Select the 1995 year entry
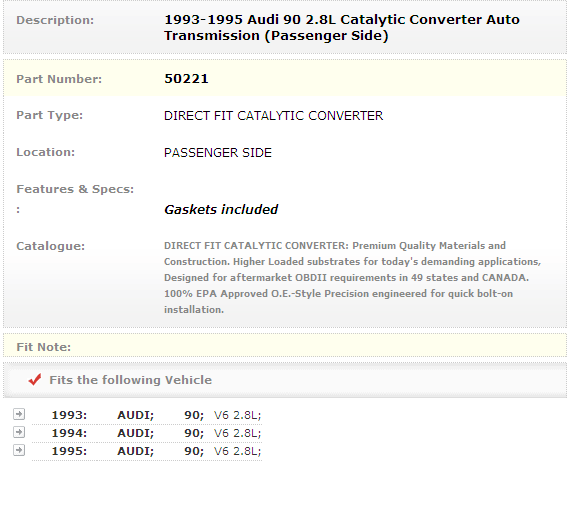Viewport: 570px width, 505px height. click(69, 451)
